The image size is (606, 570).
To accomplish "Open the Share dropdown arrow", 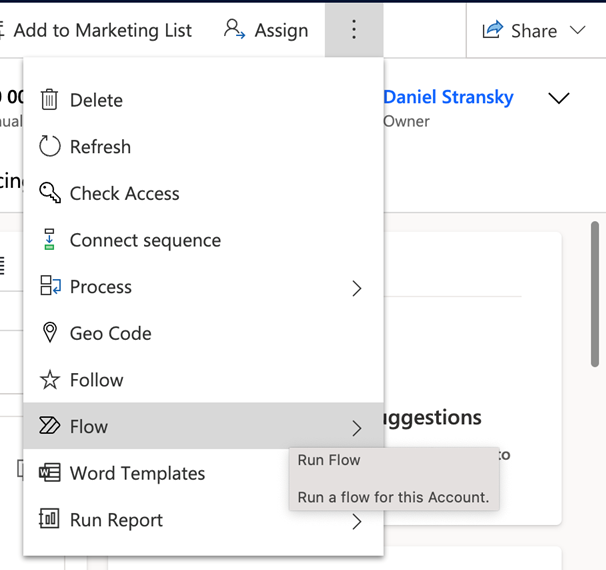I will tap(577, 31).
